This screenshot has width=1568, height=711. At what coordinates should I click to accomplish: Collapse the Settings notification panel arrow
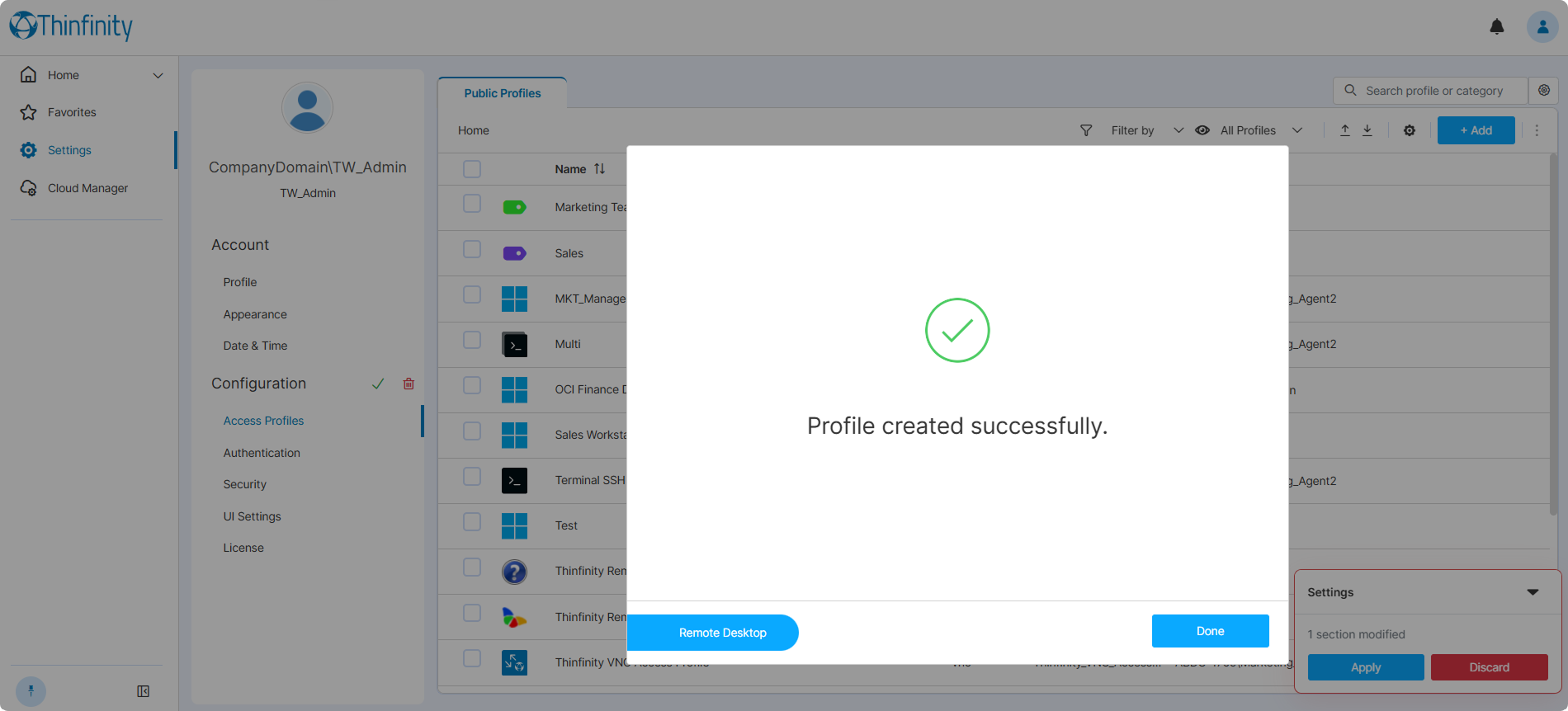1533,592
